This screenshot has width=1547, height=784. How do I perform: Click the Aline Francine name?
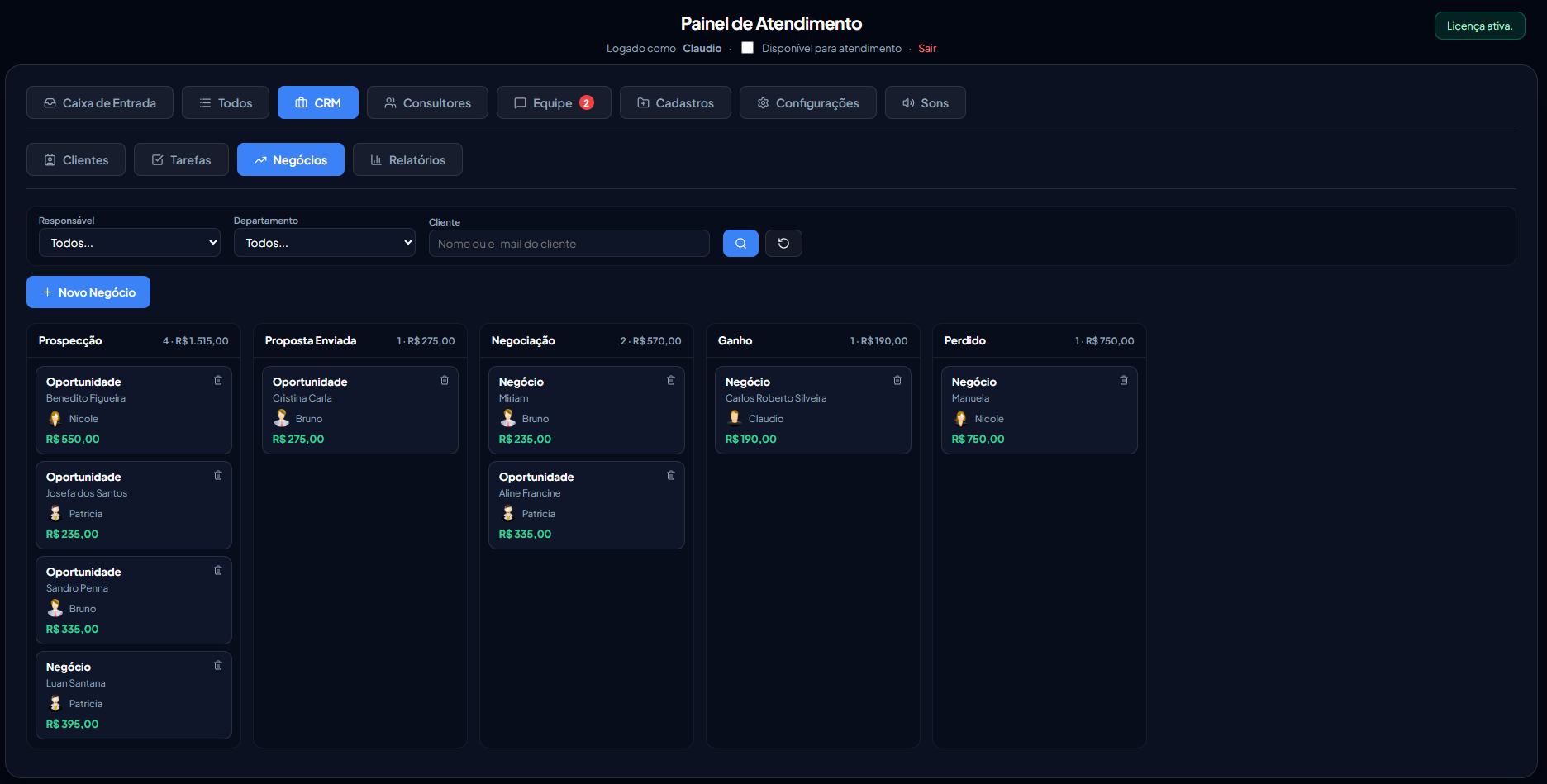coord(530,493)
